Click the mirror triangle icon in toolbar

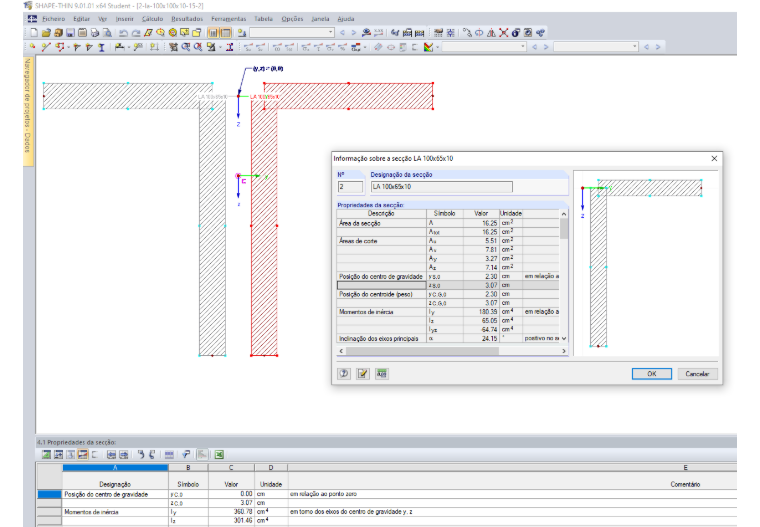coord(491,33)
